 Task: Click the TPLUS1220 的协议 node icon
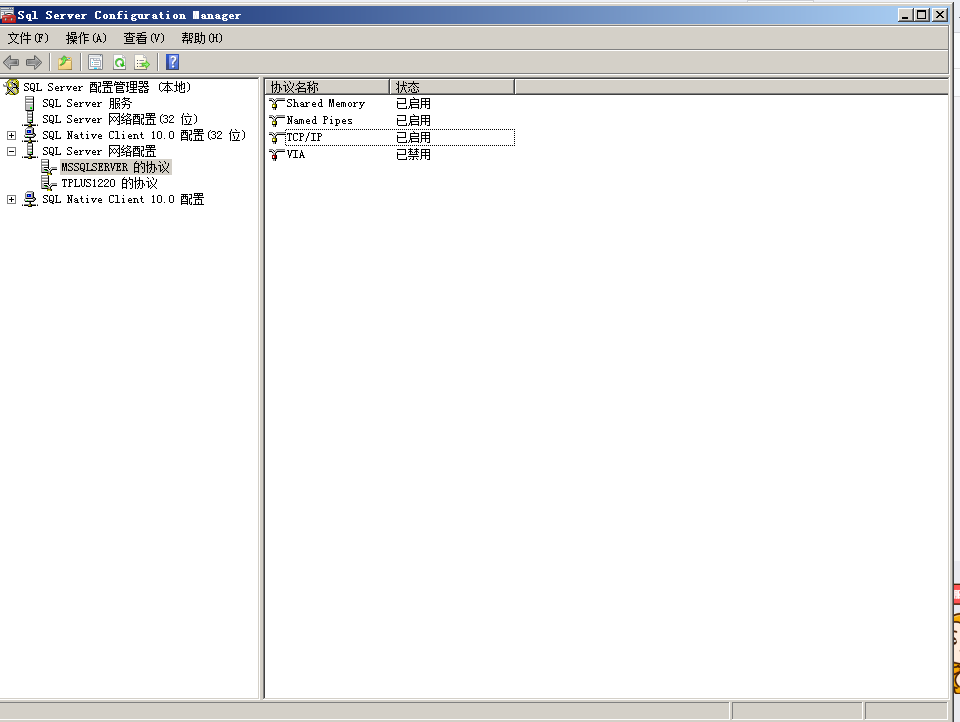click(x=48, y=182)
